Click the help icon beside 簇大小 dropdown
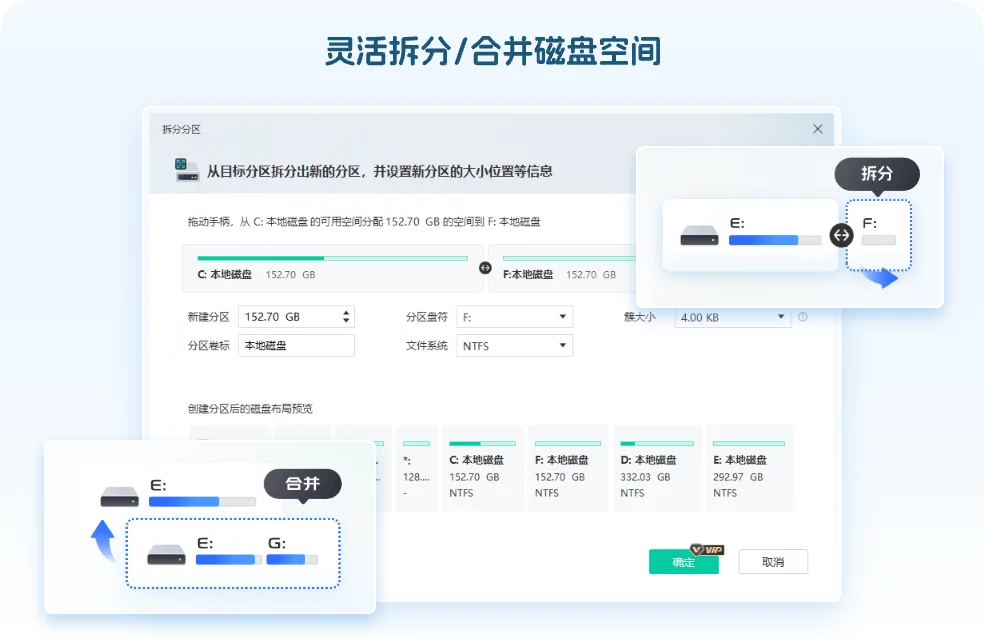 [x=802, y=317]
